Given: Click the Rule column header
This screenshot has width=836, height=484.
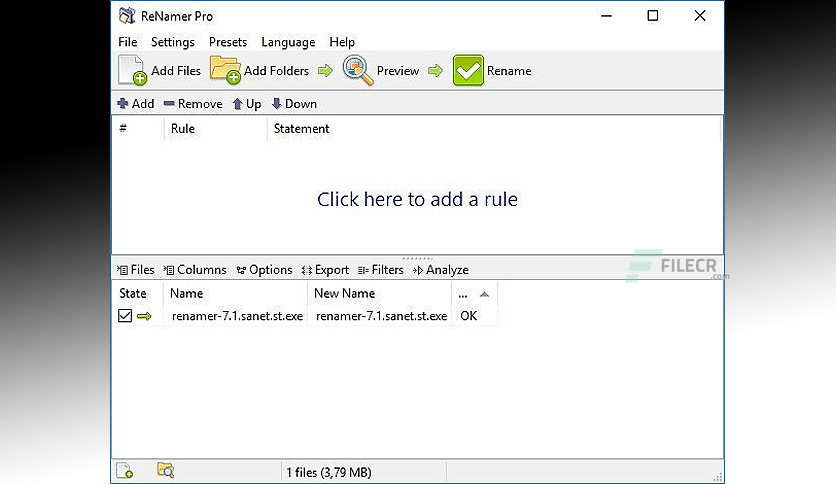Looking at the screenshot, I should tap(215, 128).
